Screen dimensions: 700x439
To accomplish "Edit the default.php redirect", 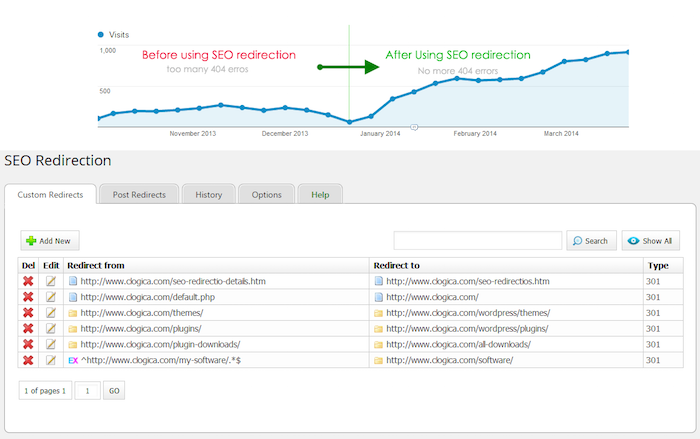I will point(51,297).
